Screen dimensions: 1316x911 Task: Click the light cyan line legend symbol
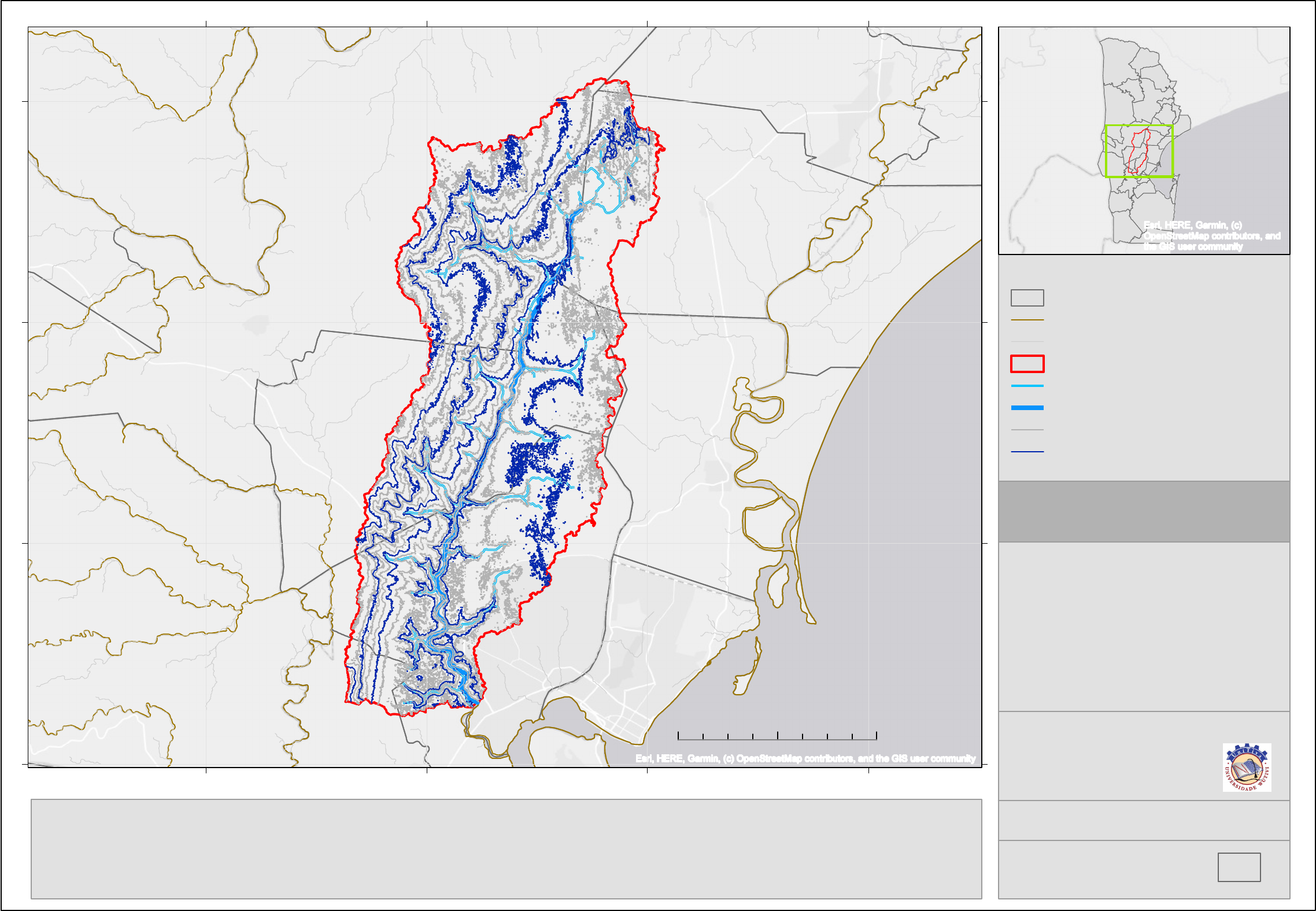(x=1027, y=386)
